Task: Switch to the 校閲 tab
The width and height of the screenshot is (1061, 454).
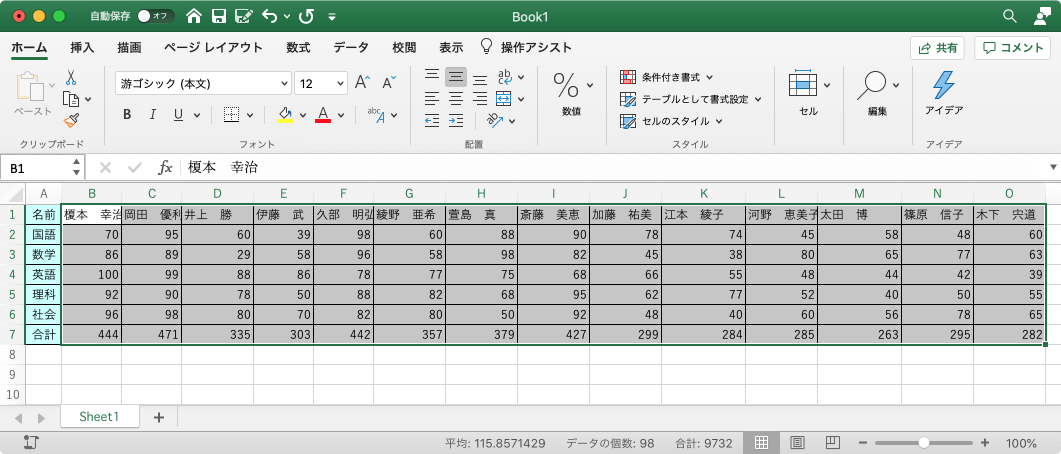Action: 404,47
